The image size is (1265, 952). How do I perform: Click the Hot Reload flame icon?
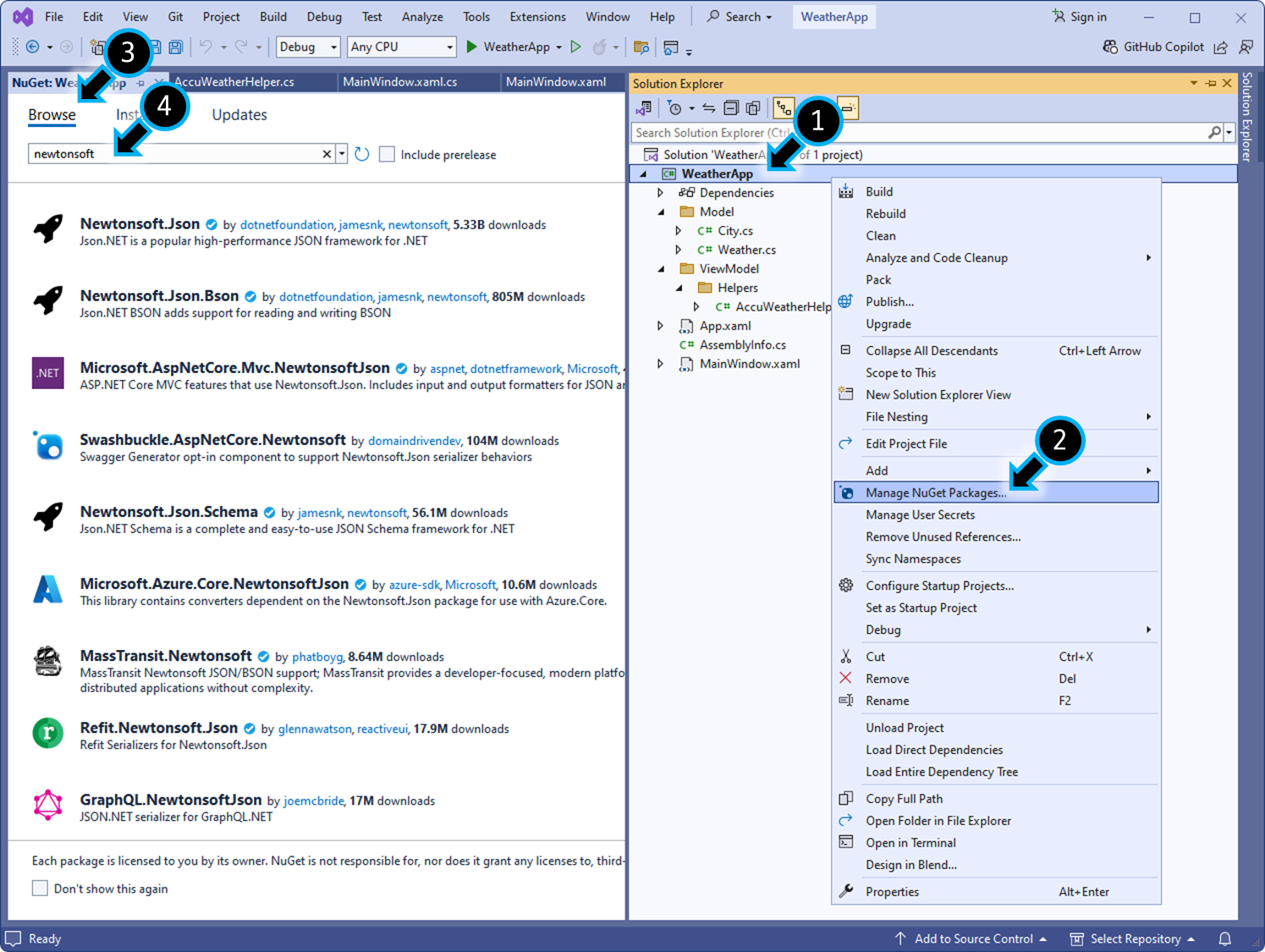tap(600, 47)
